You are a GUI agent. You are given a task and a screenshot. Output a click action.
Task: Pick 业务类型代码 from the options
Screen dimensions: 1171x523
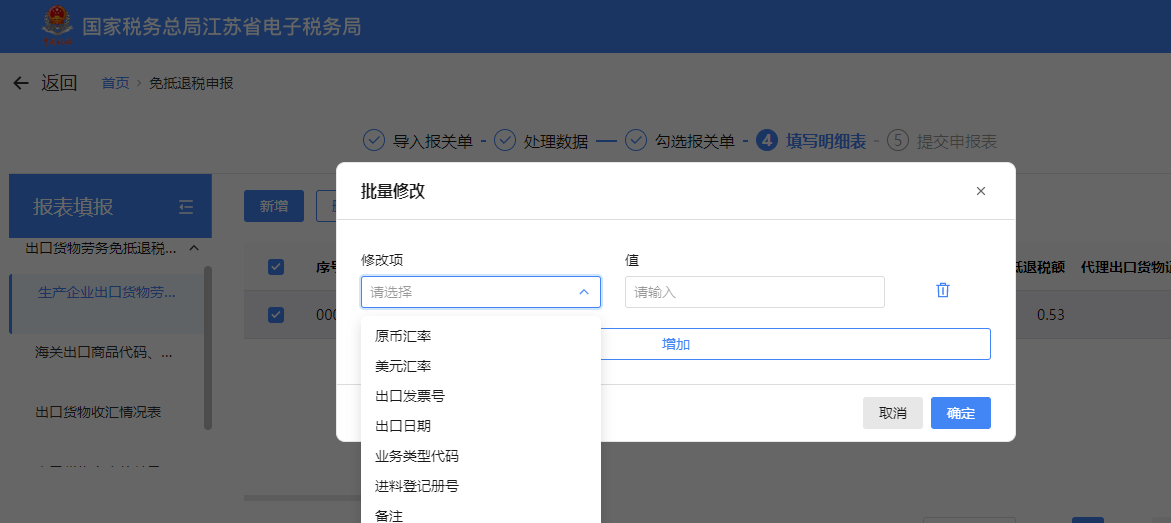click(417, 456)
